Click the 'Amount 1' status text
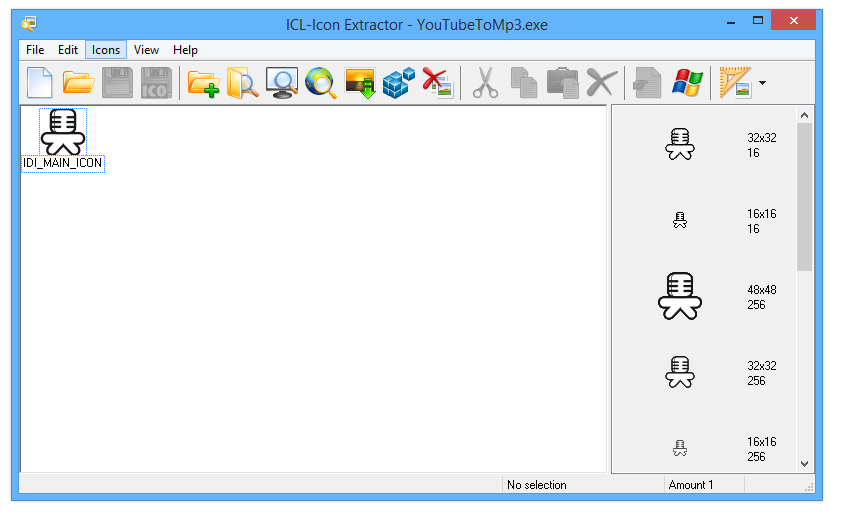Image resolution: width=843 pixels, height=519 pixels. tap(691, 485)
